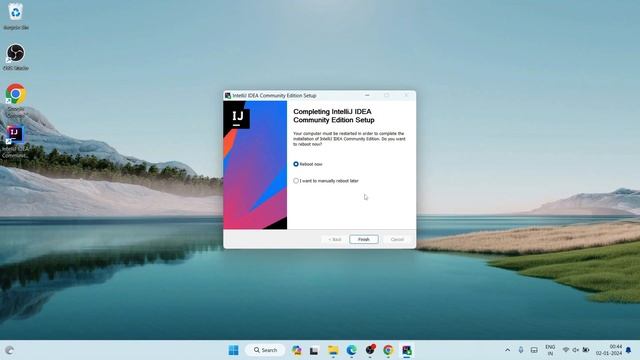
Task: Select the IntelliJ IDEA Community desktop shortcut
Action: (x=15, y=142)
